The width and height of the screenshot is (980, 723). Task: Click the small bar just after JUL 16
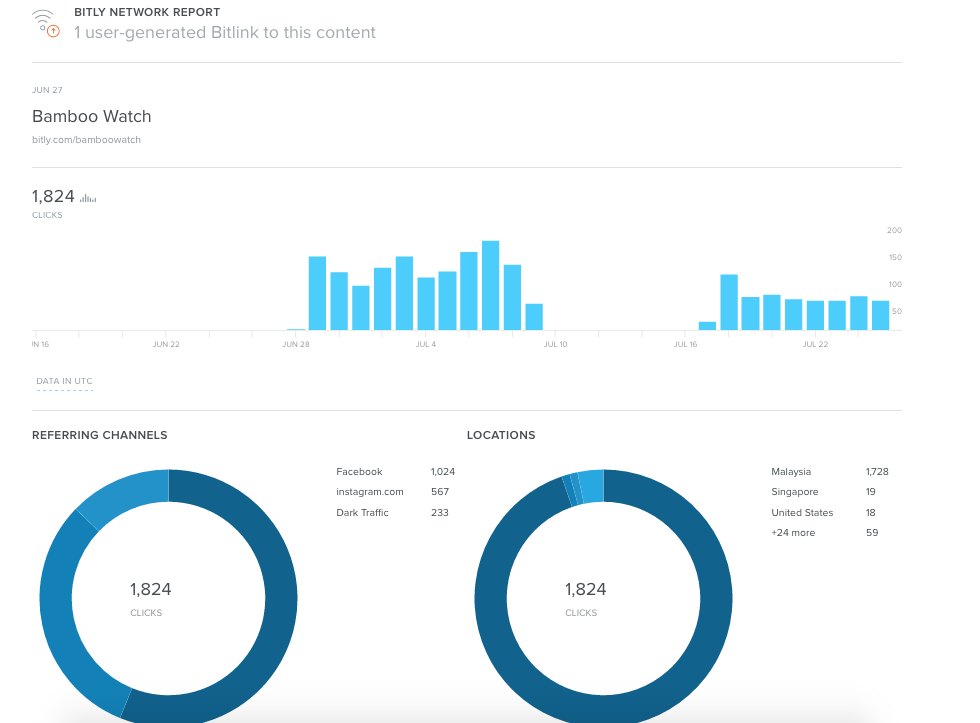[708, 326]
